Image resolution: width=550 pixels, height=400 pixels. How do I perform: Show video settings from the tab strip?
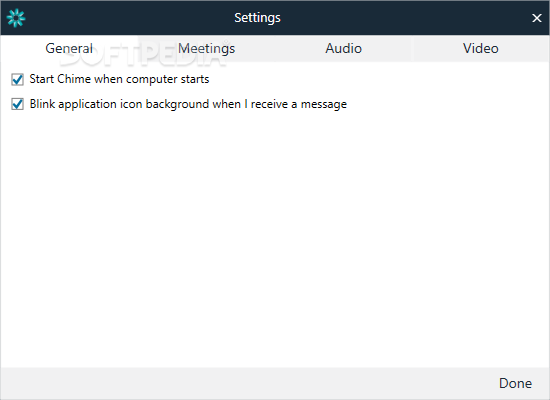pos(481,48)
